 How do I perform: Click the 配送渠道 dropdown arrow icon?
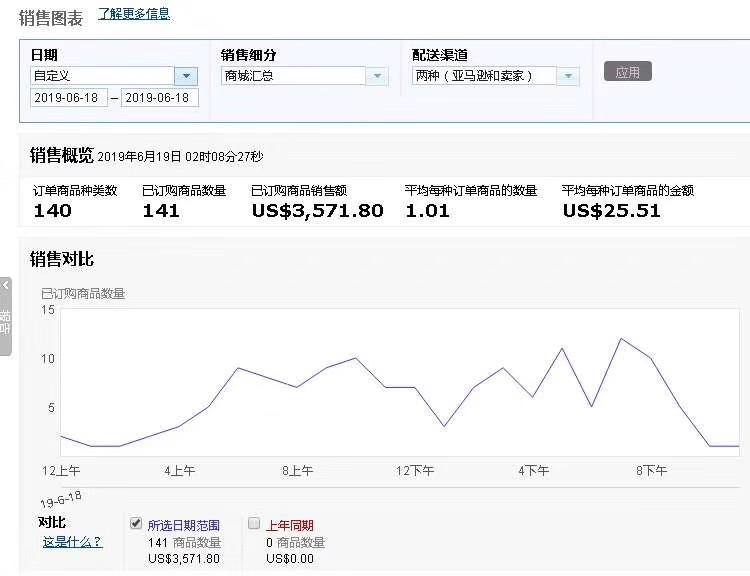click(x=568, y=76)
